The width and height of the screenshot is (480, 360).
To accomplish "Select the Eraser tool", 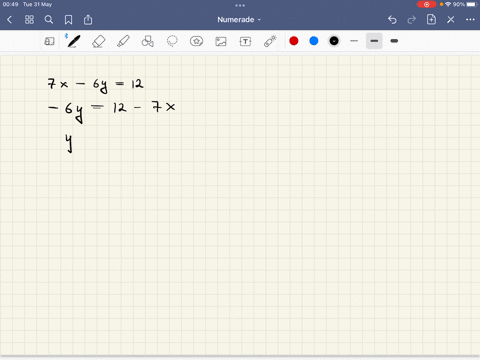I will (98, 41).
